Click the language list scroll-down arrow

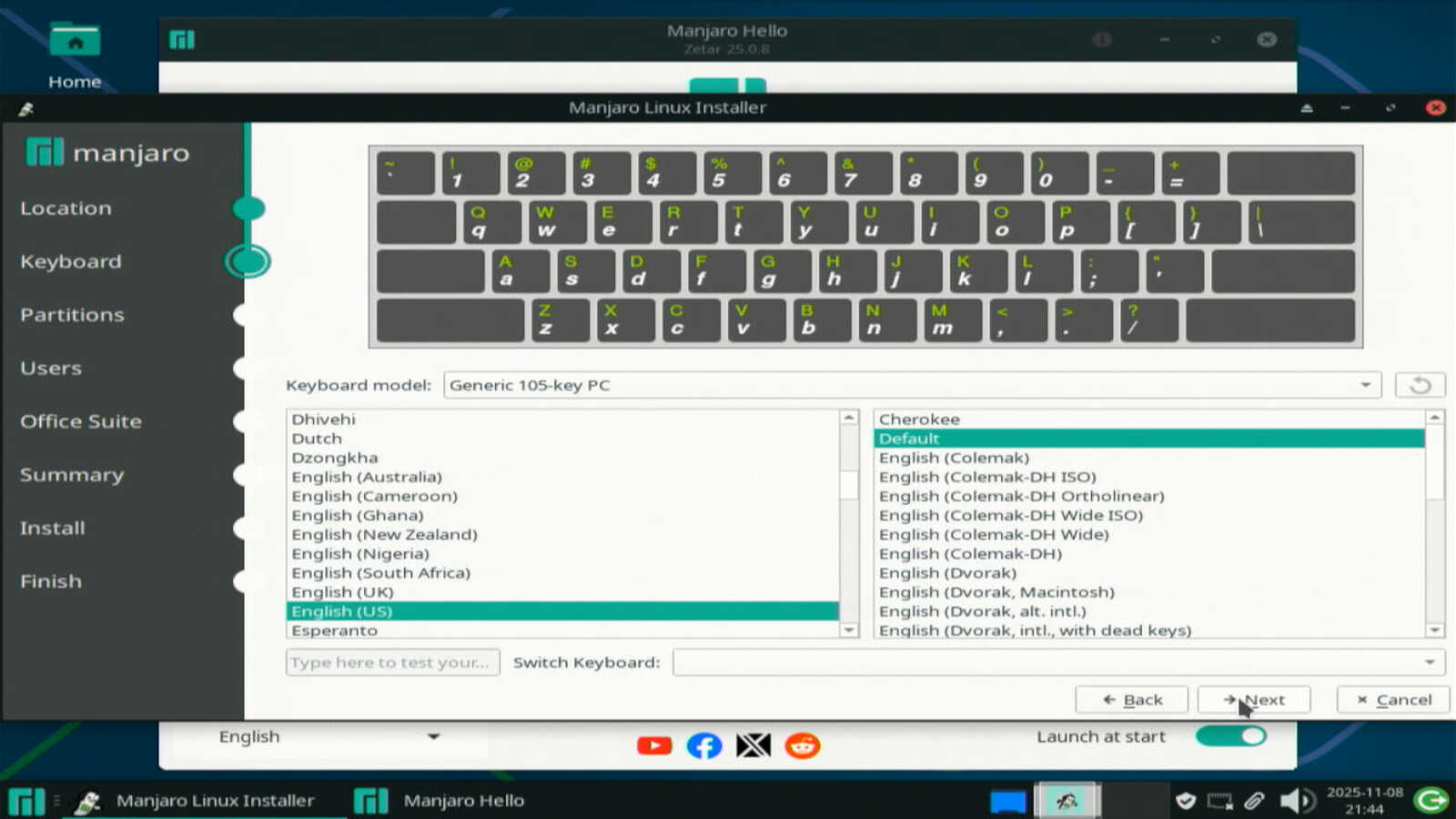tap(849, 630)
